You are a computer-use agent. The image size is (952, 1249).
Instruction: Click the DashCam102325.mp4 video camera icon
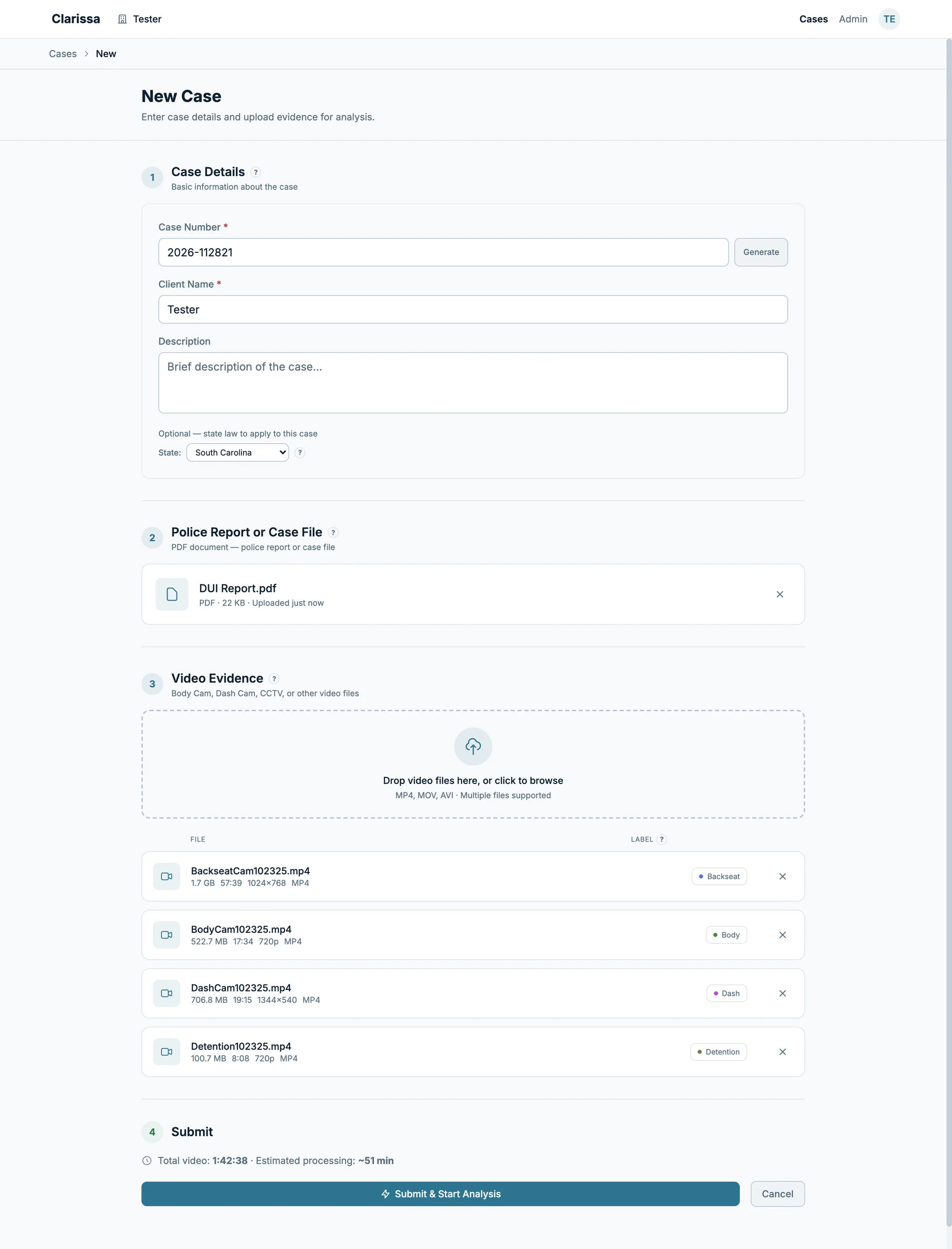tap(167, 993)
